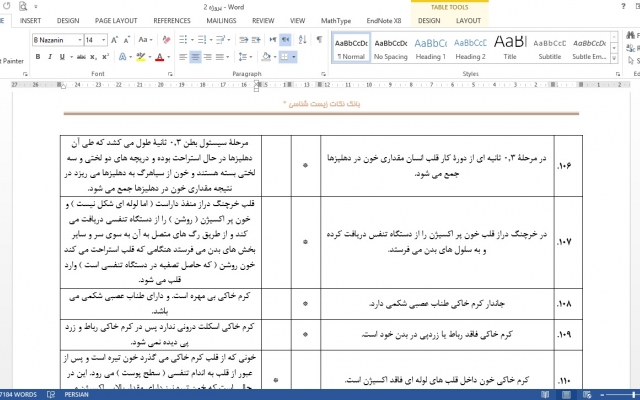This screenshot has height=400, width=640.
Task: Expand the Styles gallery more arrow
Action: pyautogui.click(x=614, y=58)
